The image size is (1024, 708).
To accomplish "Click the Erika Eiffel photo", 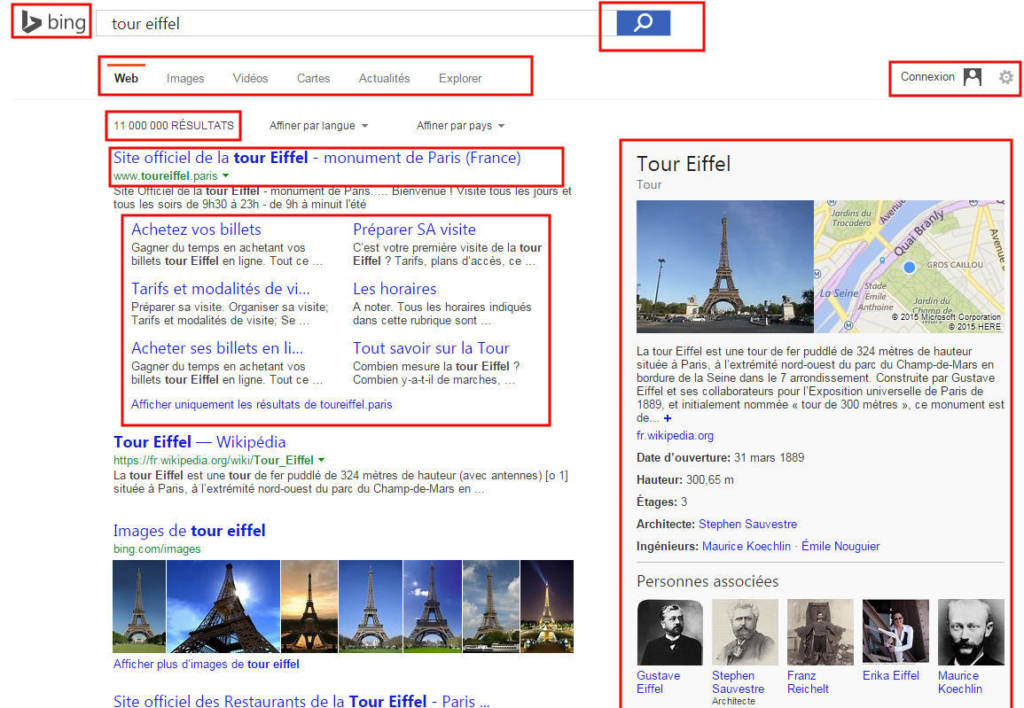I will 895,632.
